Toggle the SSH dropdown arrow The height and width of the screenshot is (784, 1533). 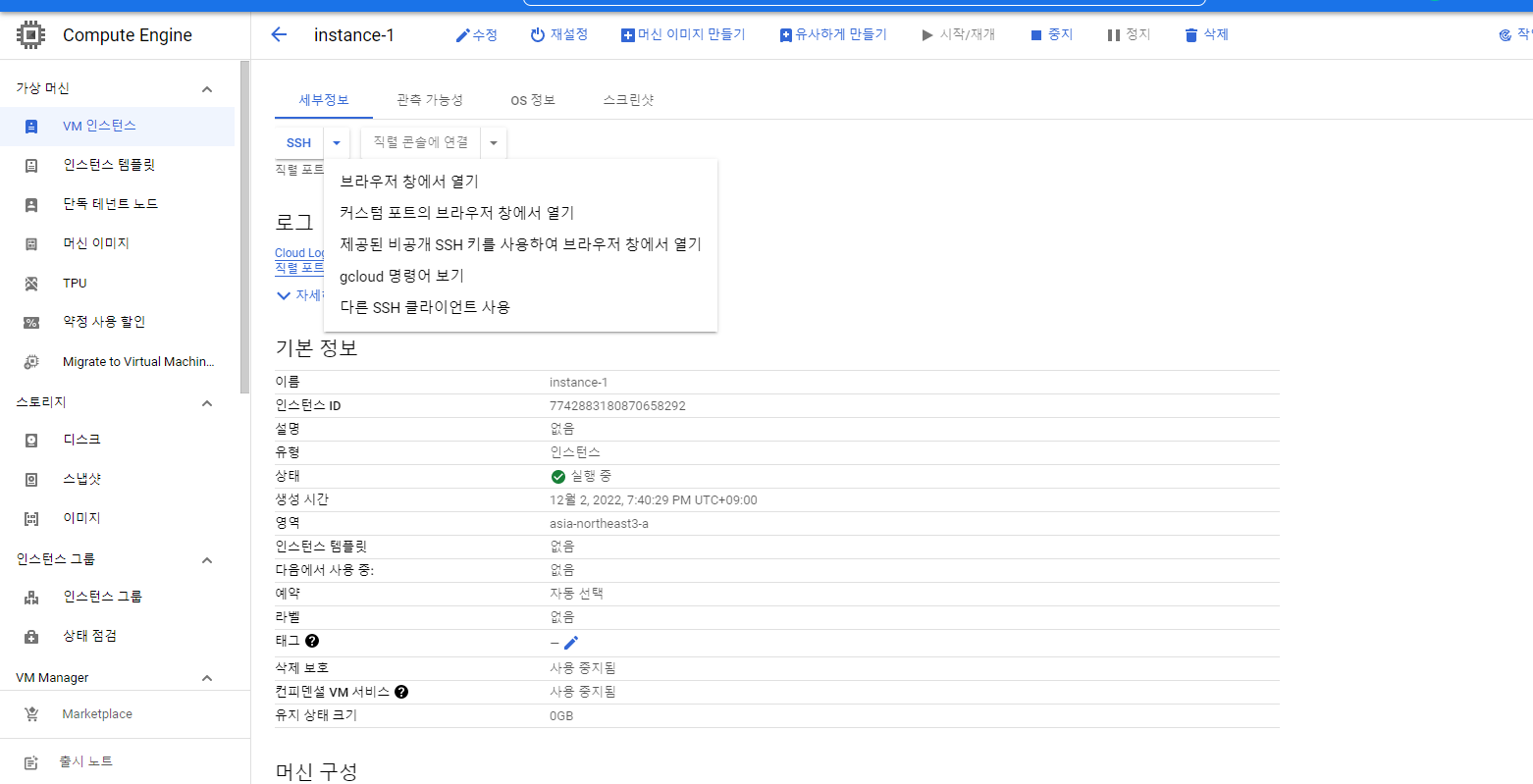pos(337,143)
